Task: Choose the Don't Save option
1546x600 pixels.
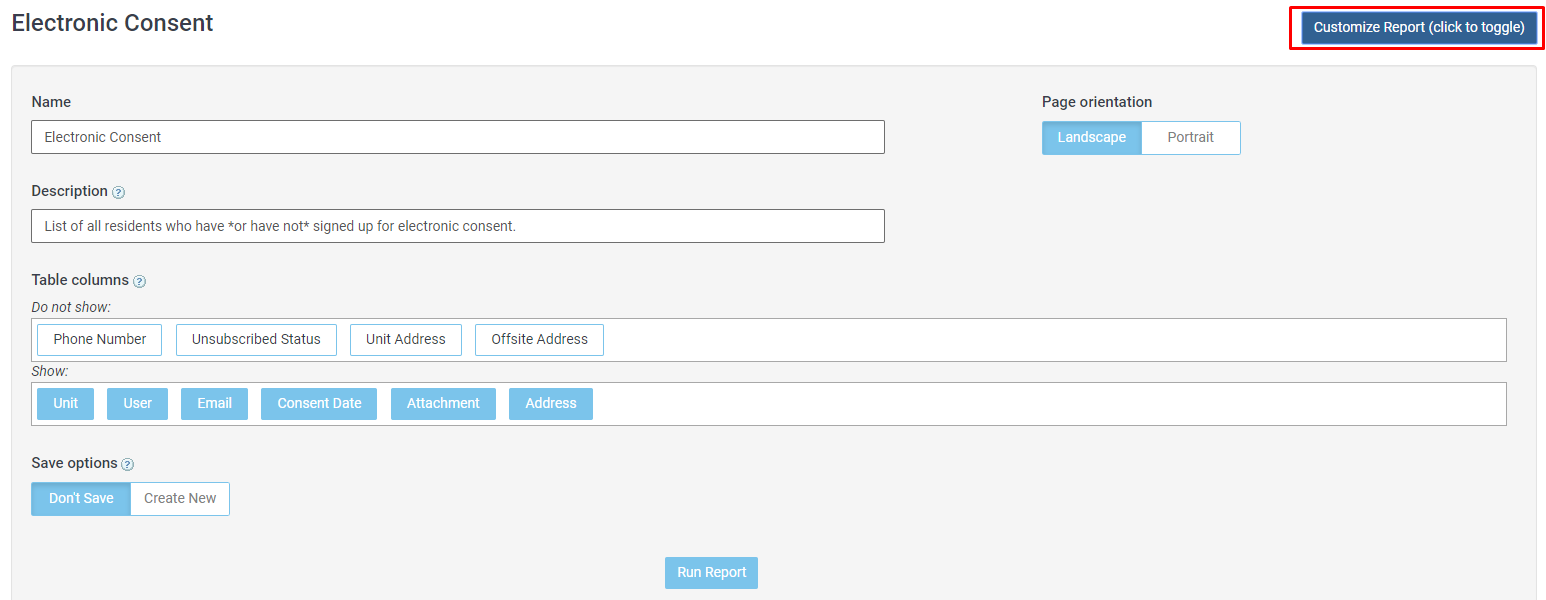Action: (x=81, y=499)
